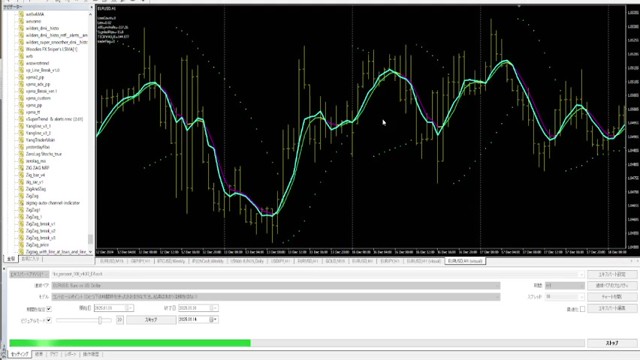Select the ZeroLag Stochs_true indicator icon
The image size is (640, 360).
pos(22,154)
